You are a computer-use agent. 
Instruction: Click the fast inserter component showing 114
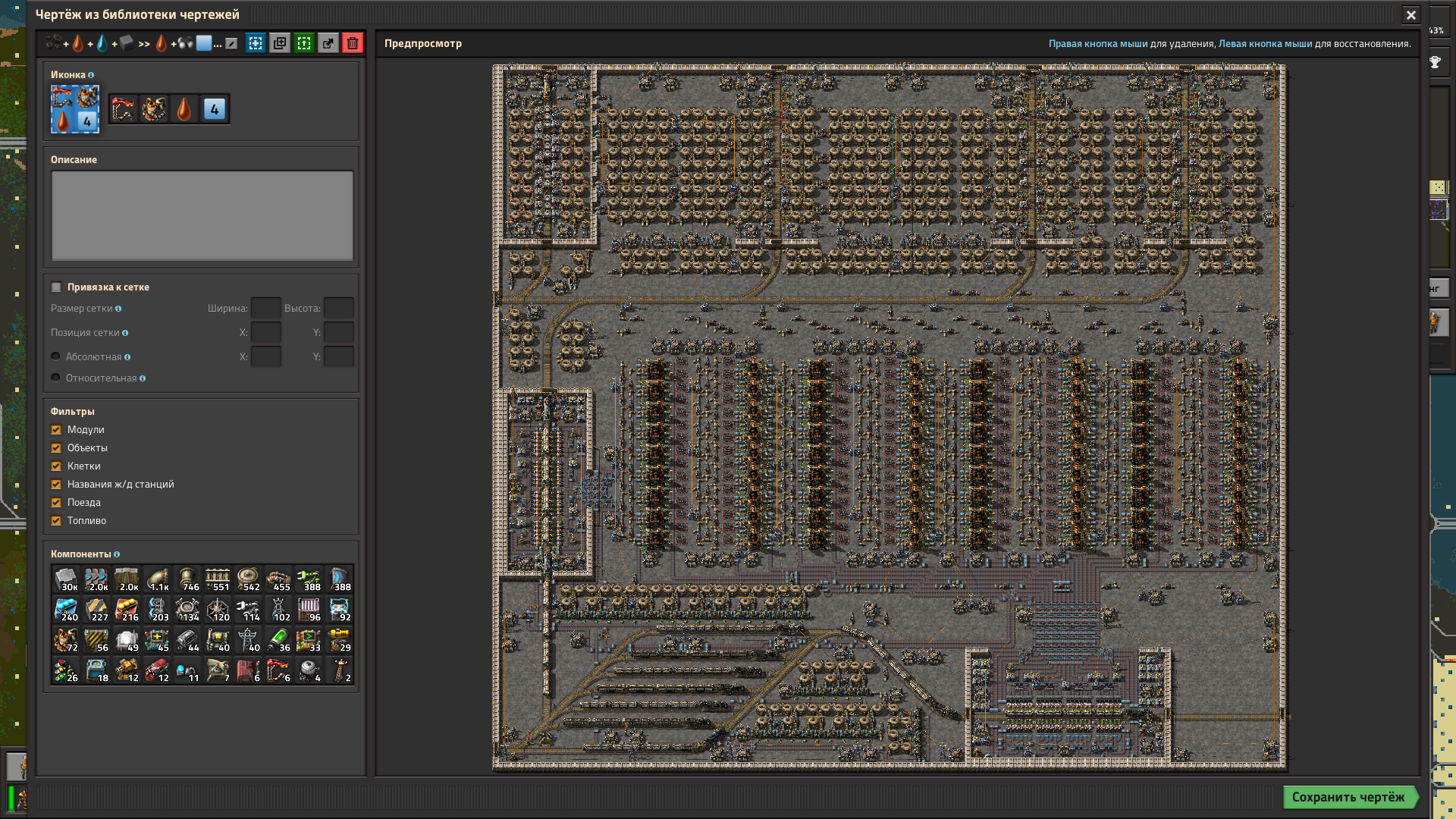pyautogui.click(x=248, y=610)
